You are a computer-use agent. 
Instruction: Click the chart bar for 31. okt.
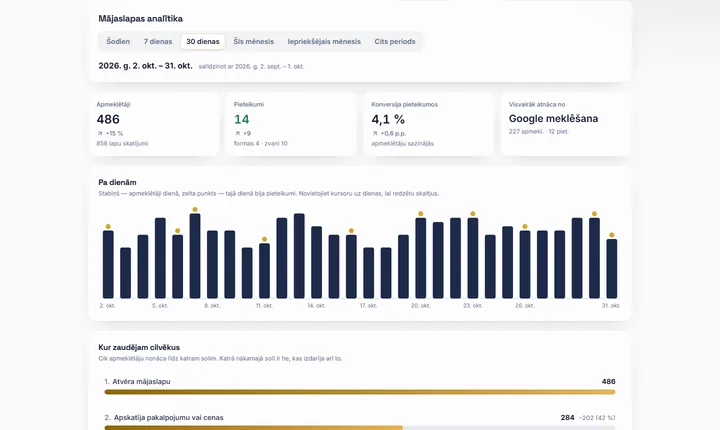tap(612, 269)
